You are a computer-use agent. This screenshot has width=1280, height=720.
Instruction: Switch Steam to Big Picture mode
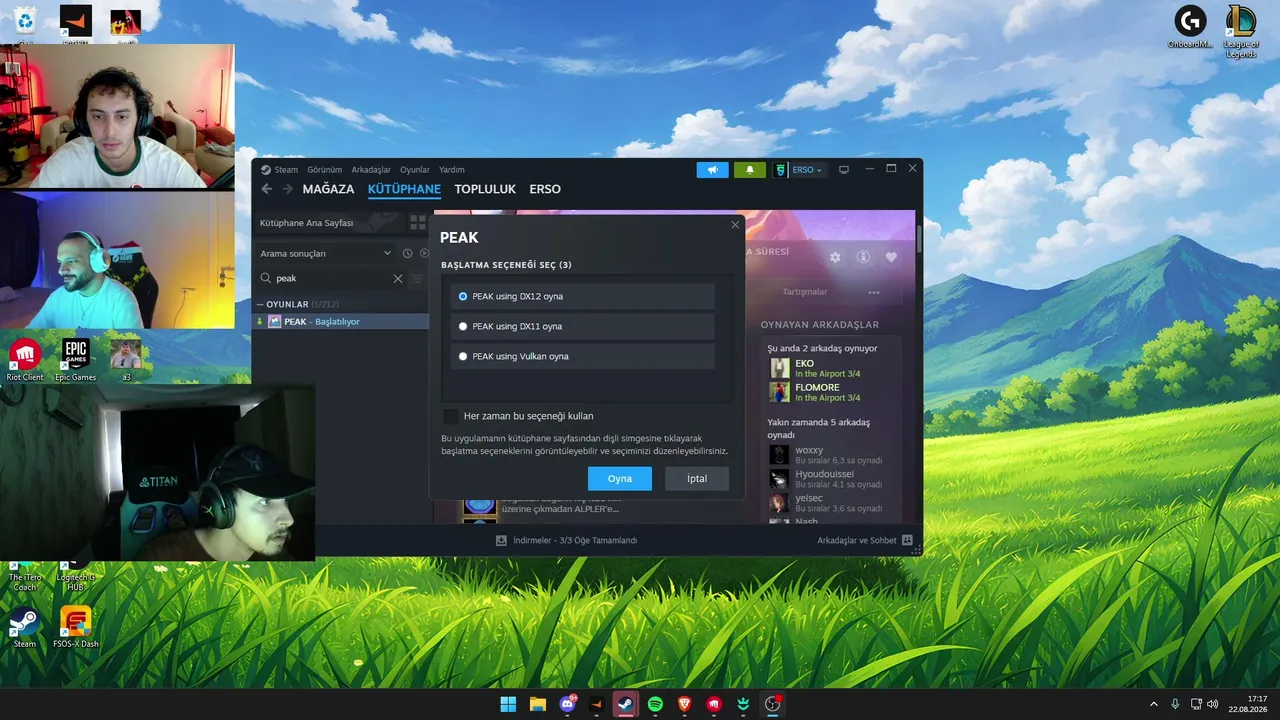coord(844,170)
